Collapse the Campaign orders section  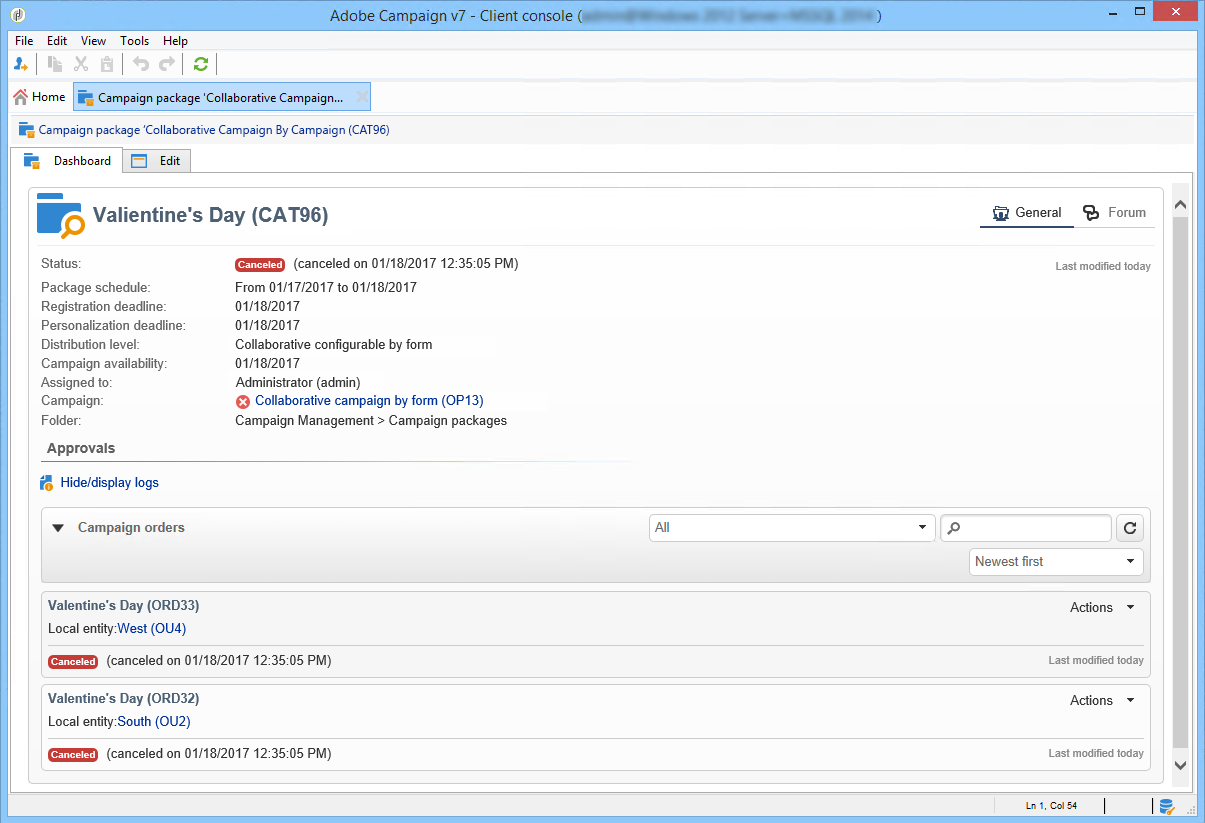point(58,528)
